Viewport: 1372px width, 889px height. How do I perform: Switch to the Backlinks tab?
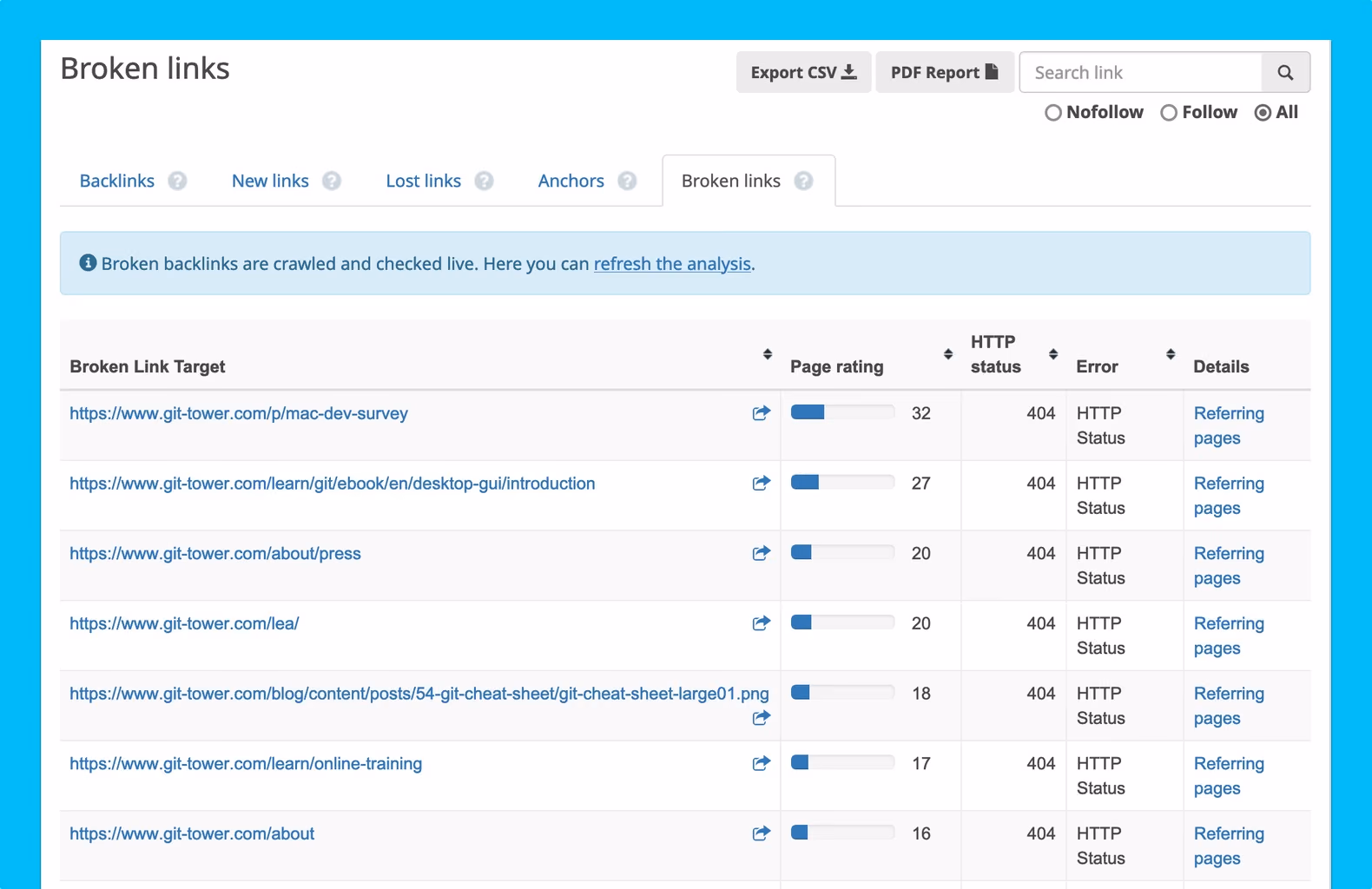click(117, 181)
